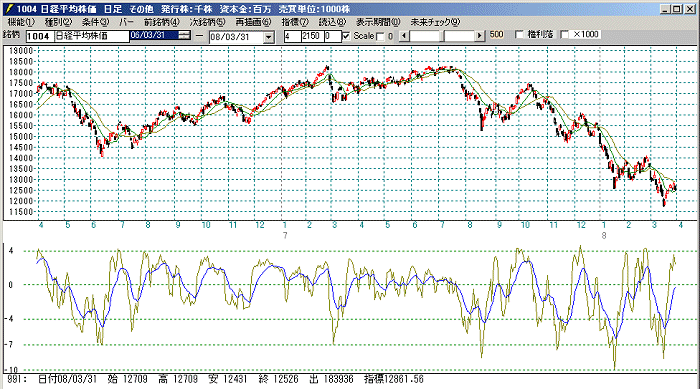This screenshot has height=389, width=700.
Task: Click the start date spinner arrows
Action: tap(184, 35)
